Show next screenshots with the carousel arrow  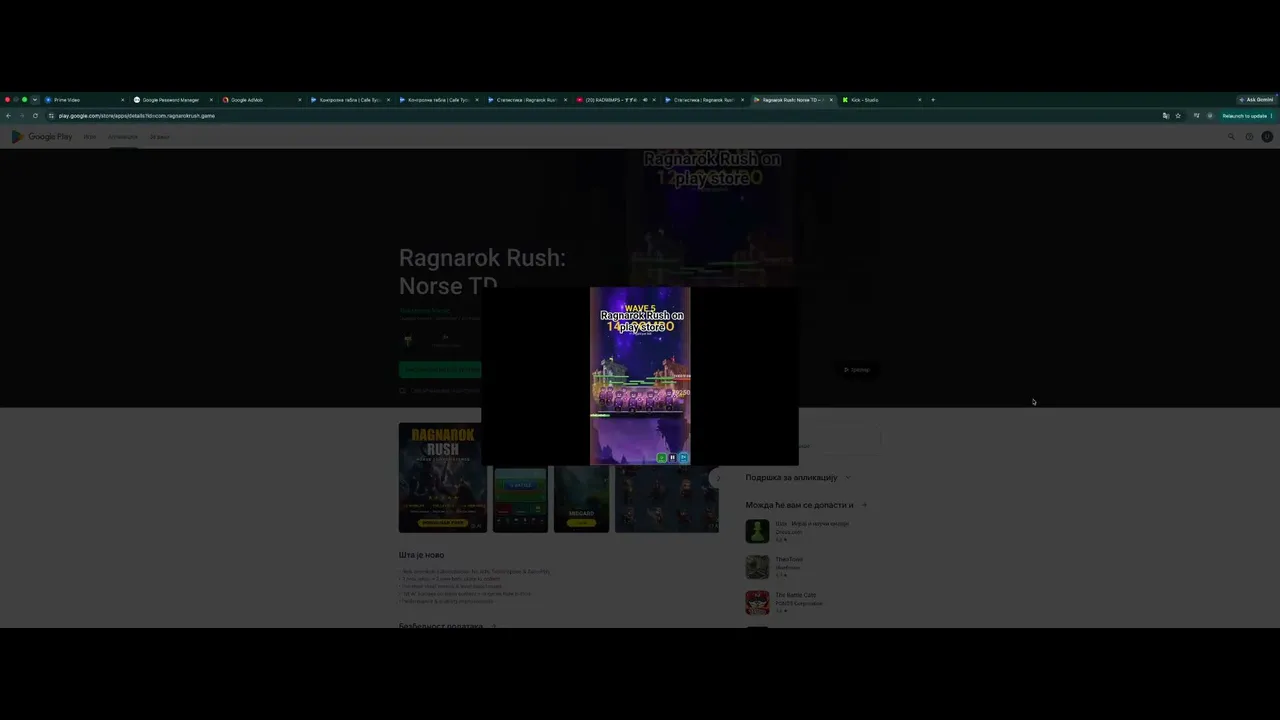click(716, 478)
